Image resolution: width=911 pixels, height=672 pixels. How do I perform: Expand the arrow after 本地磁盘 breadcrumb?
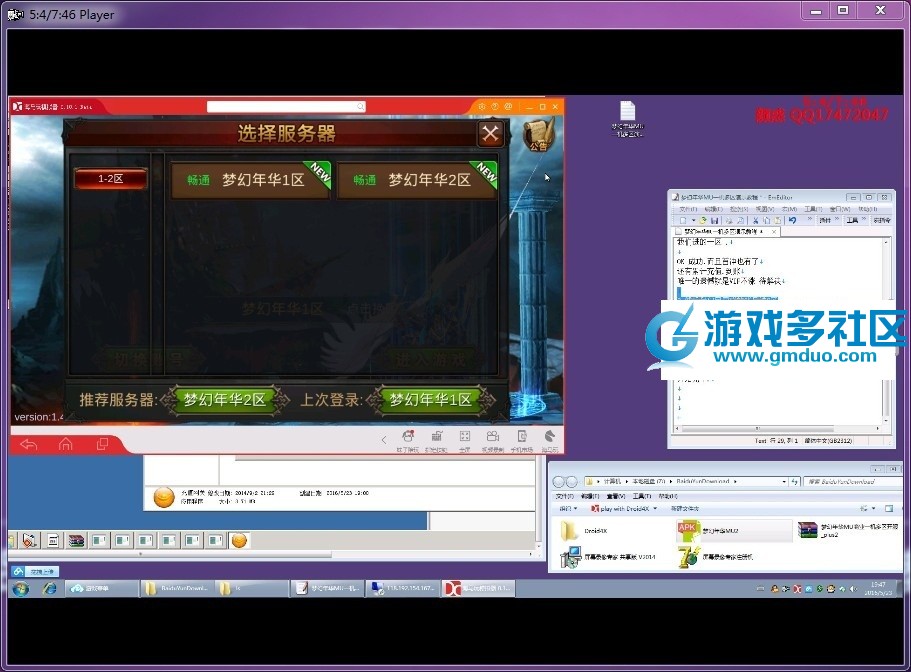point(671,481)
